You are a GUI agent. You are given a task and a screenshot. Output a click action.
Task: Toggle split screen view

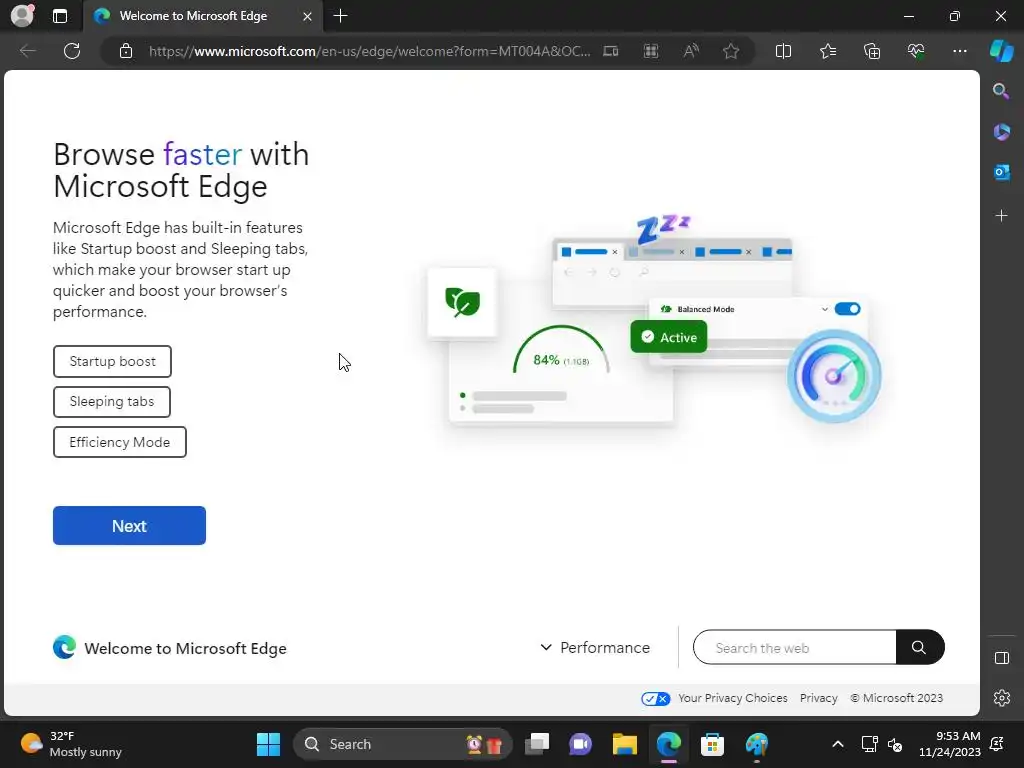[783, 51]
